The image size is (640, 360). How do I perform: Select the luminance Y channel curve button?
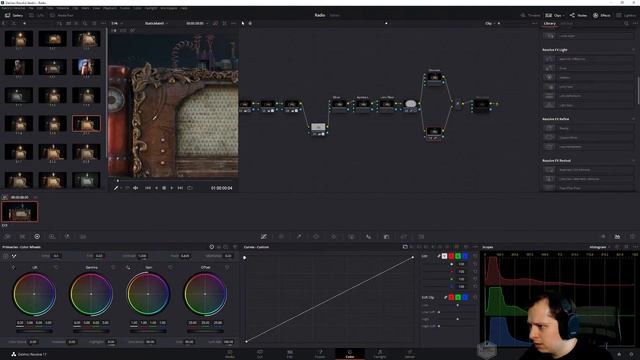pos(444,256)
